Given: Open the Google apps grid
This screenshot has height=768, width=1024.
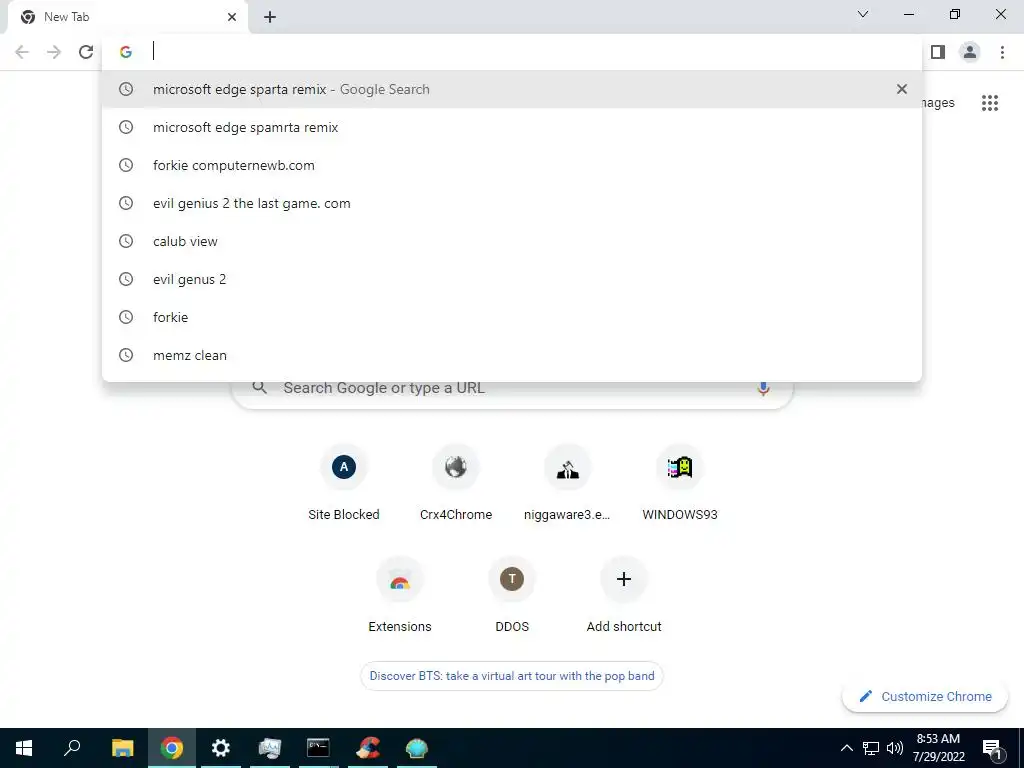Looking at the screenshot, I should click(989, 103).
